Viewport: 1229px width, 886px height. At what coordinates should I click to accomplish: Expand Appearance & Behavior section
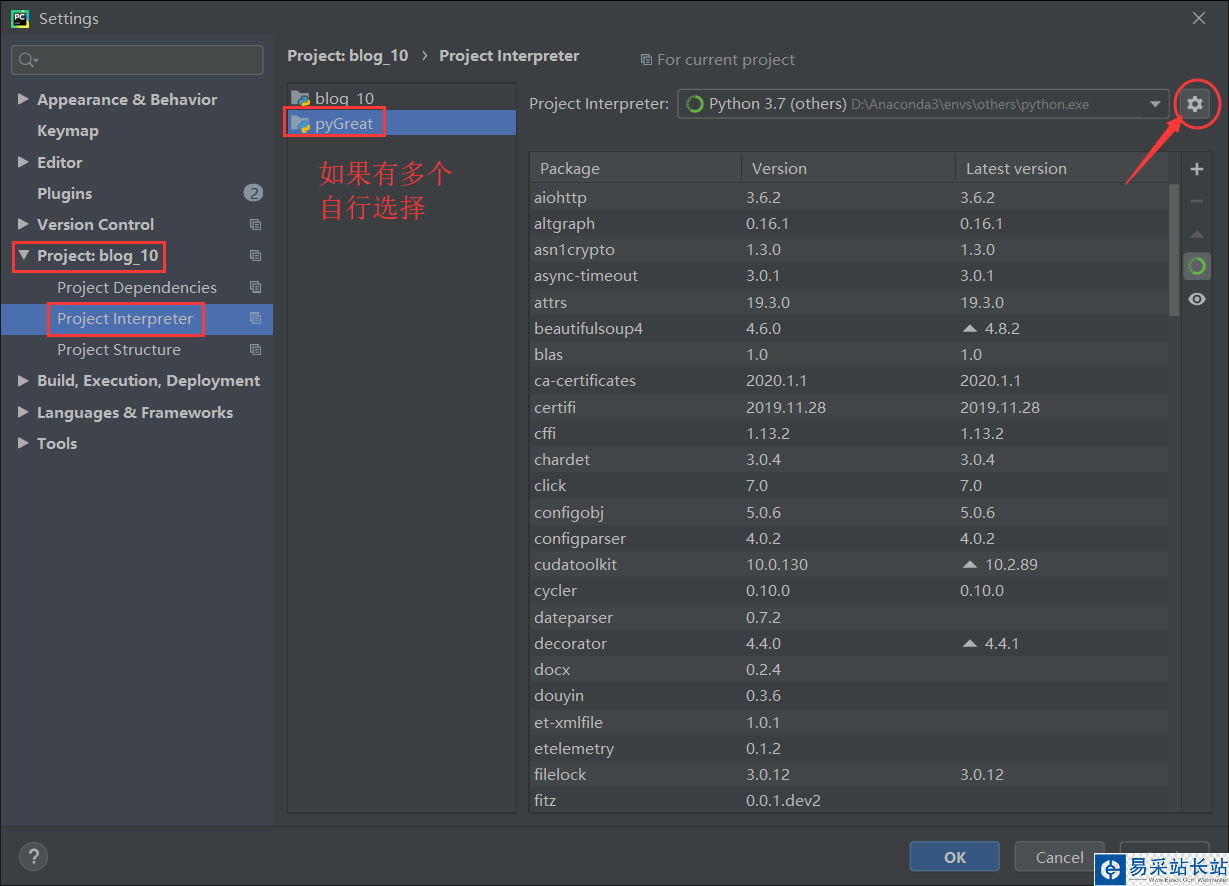23,99
